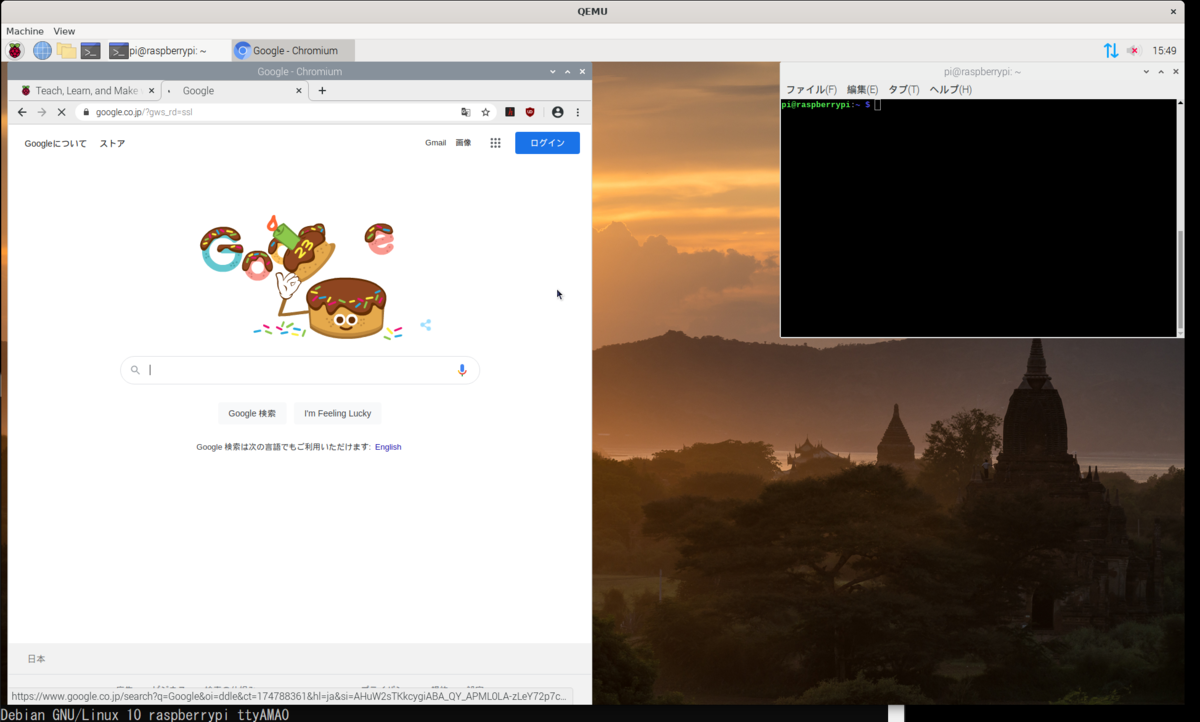Close the QEMU window

click(x=1174, y=12)
